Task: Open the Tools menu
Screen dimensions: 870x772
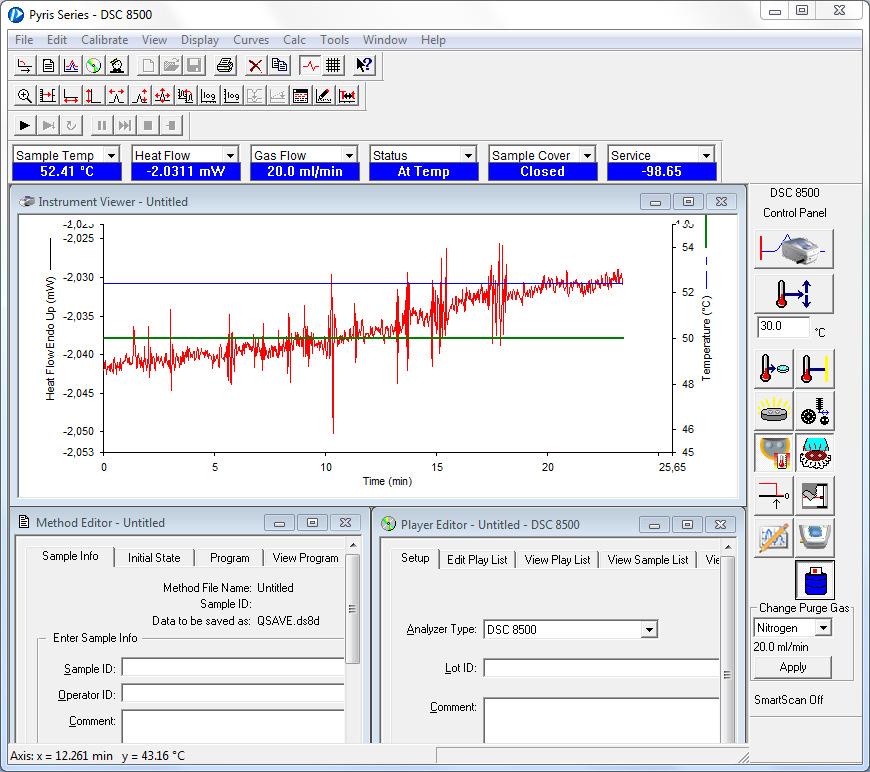Action: click(x=334, y=40)
